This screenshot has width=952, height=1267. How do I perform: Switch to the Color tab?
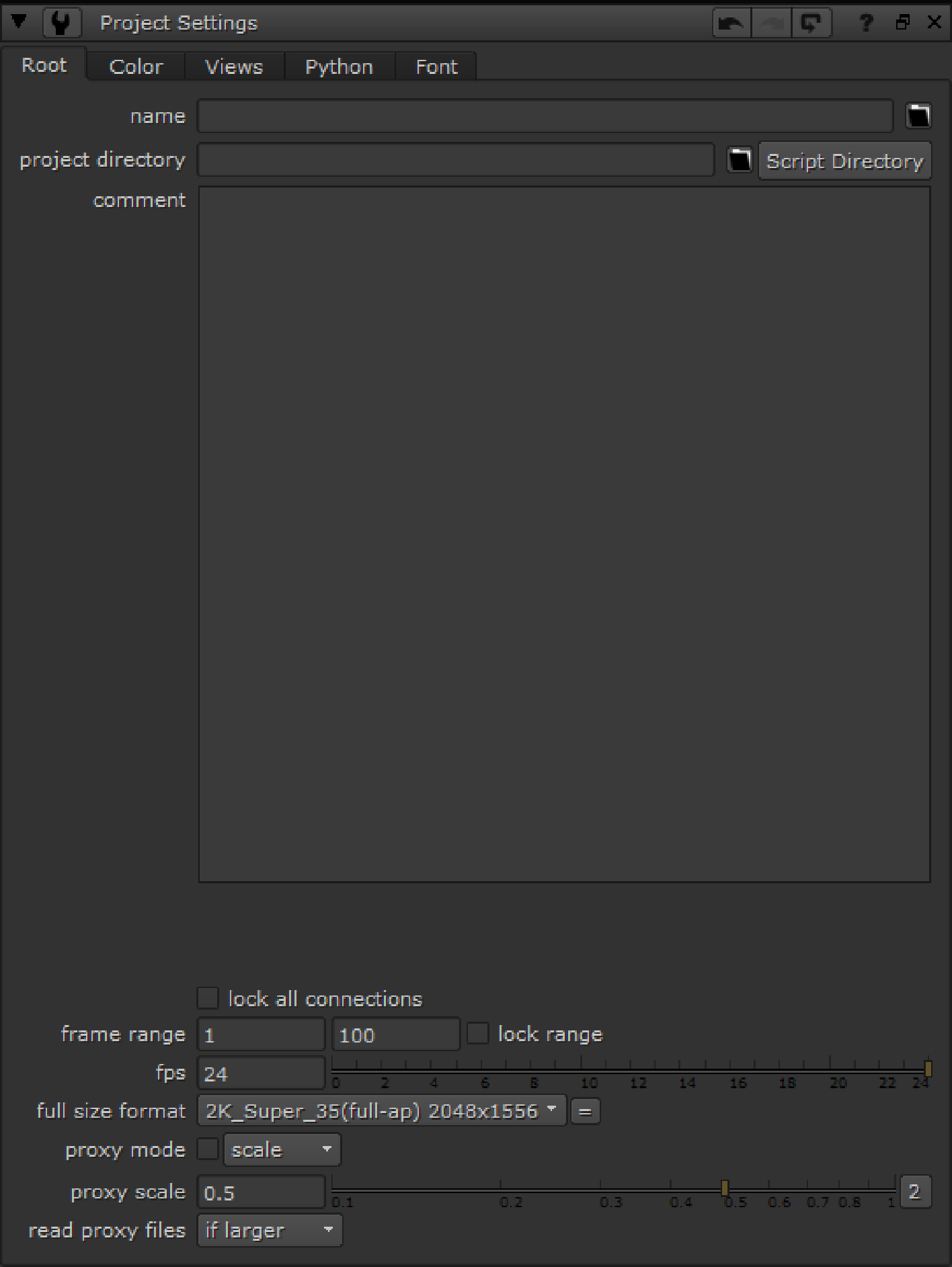(136, 67)
